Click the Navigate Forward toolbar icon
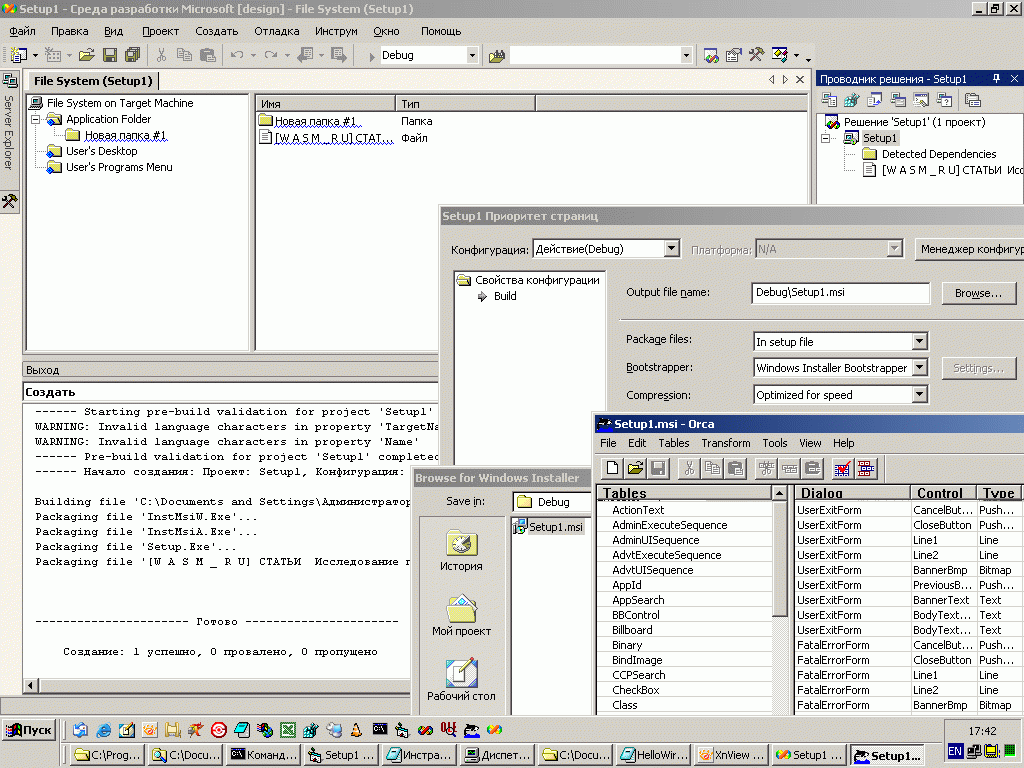Screen dimensions: 1024x768 pyautogui.click(x=339, y=56)
